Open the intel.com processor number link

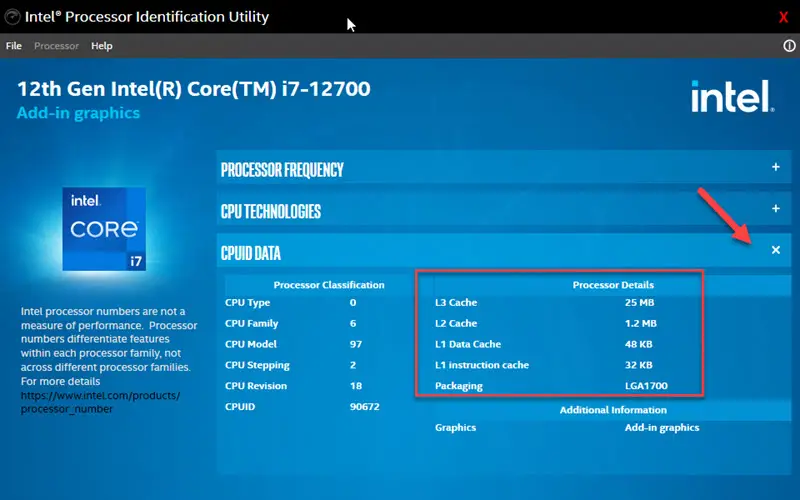click(x=100, y=402)
